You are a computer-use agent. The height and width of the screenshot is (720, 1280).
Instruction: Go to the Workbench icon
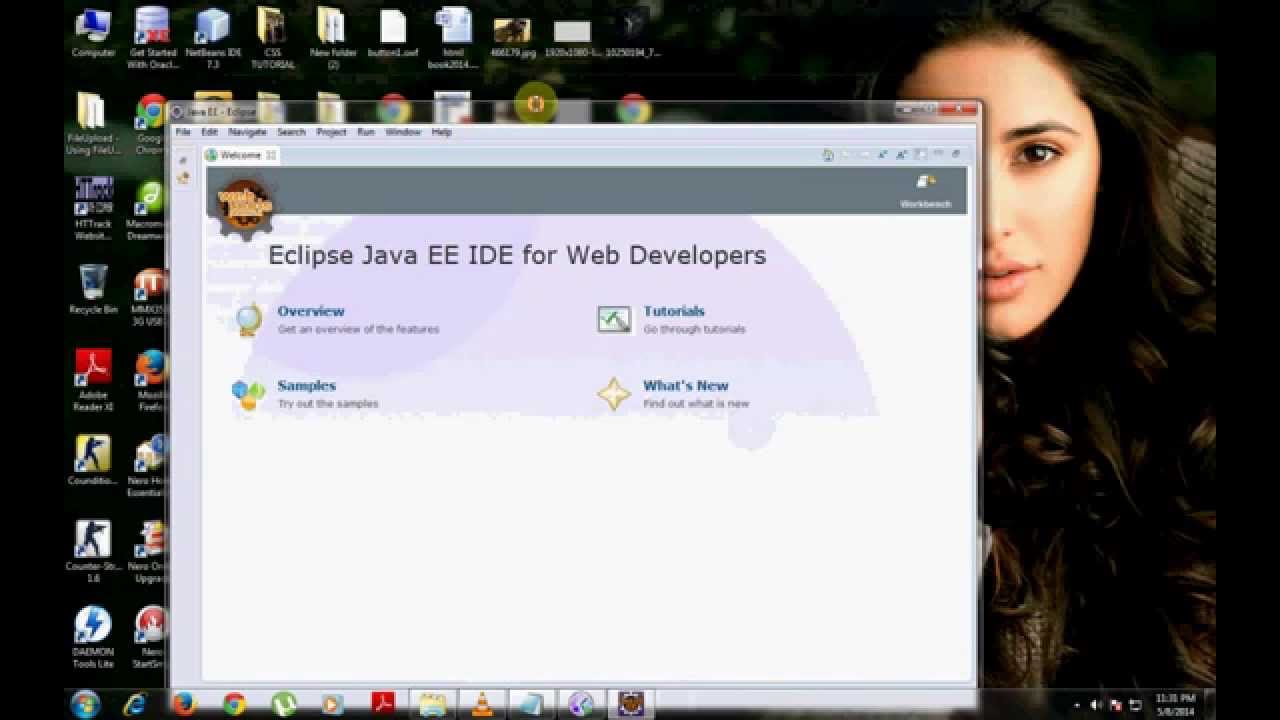[x=926, y=182]
